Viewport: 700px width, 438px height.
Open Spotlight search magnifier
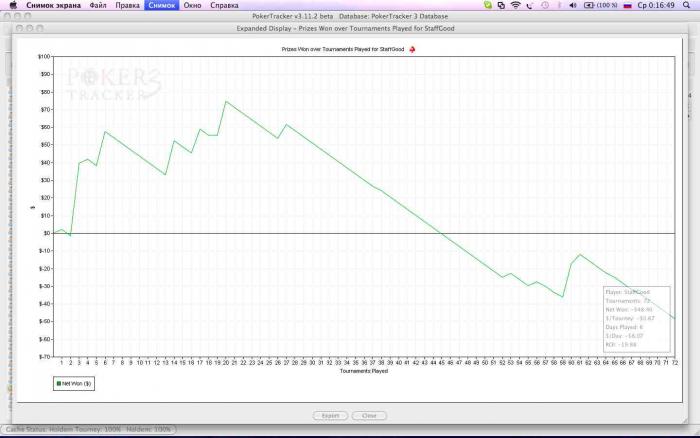686,5
